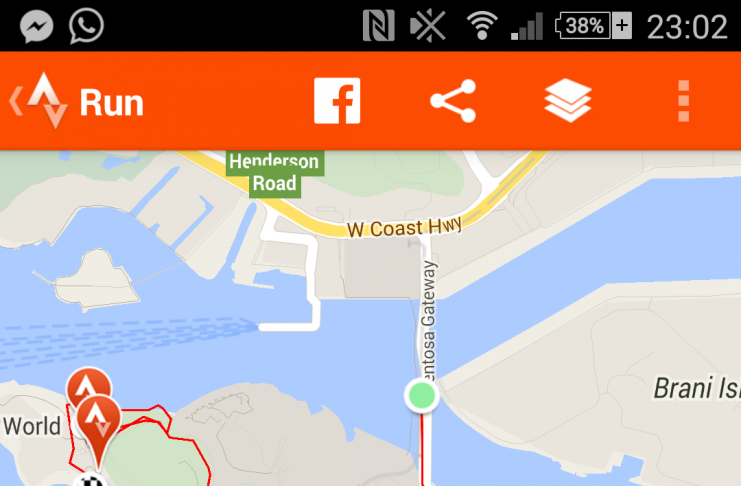Tap the Wi-Fi status icon
The width and height of the screenshot is (741, 486).
click(482, 26)
